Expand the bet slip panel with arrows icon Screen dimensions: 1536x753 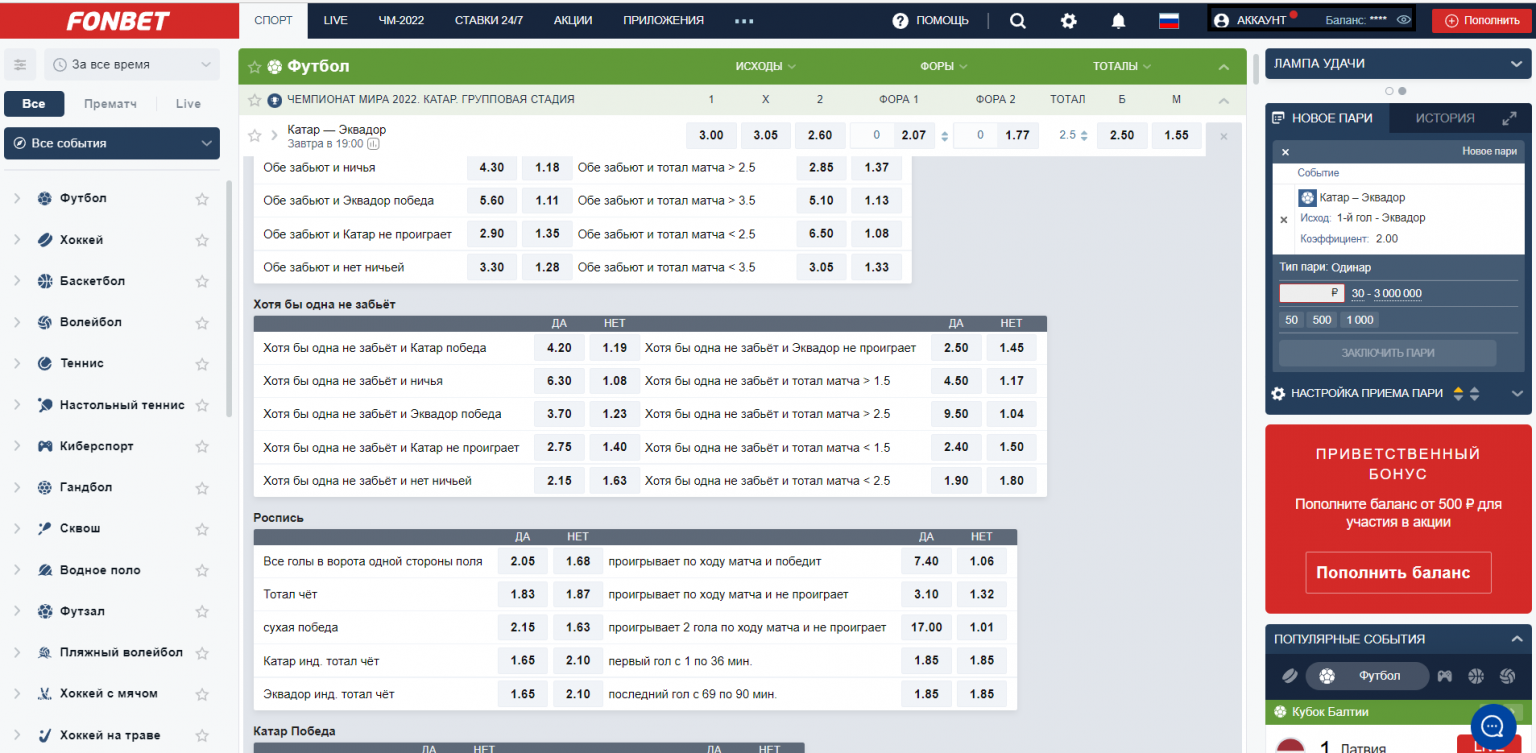coord(1509,119)
